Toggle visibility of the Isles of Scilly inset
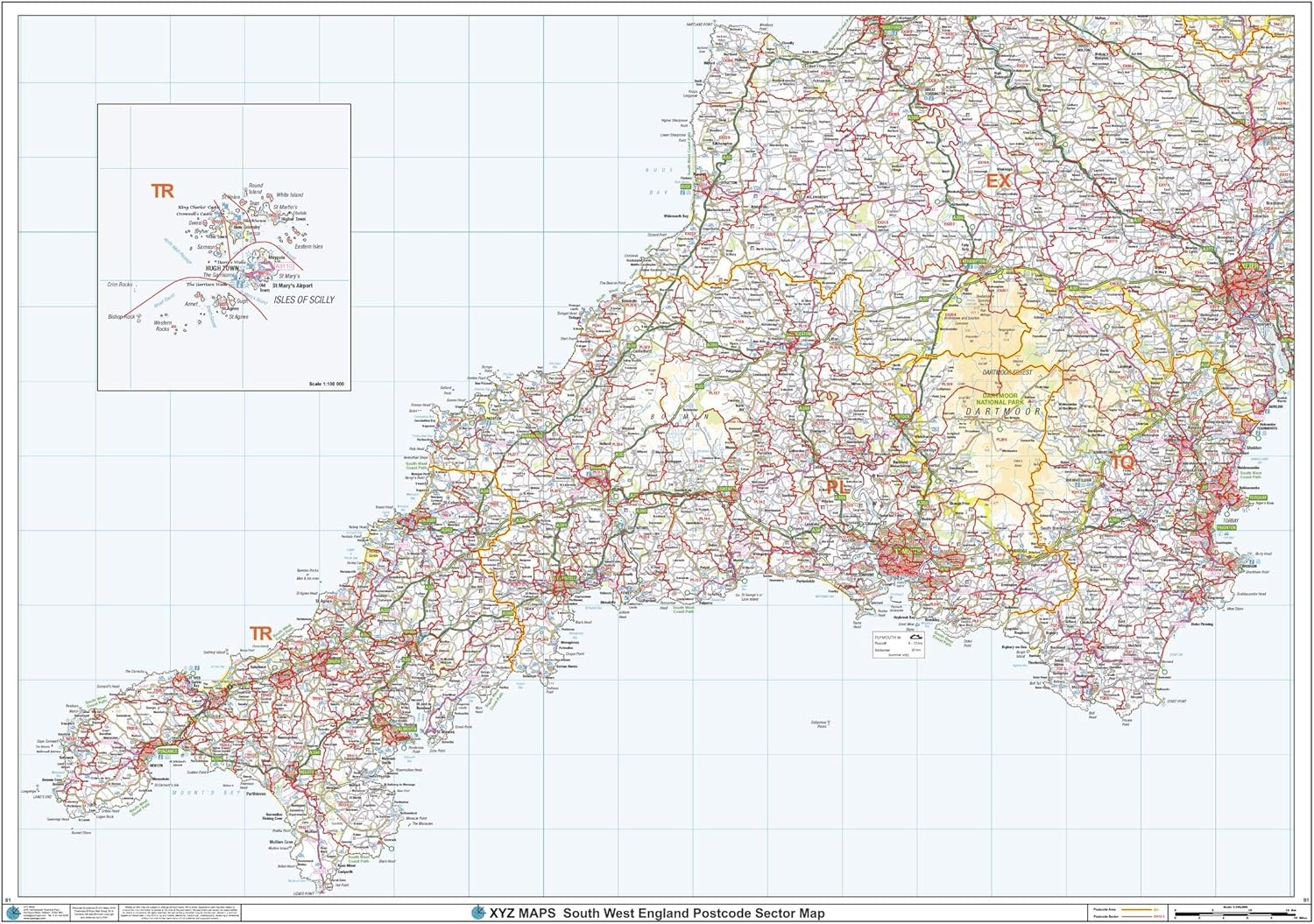 click(x=223, y=245)
